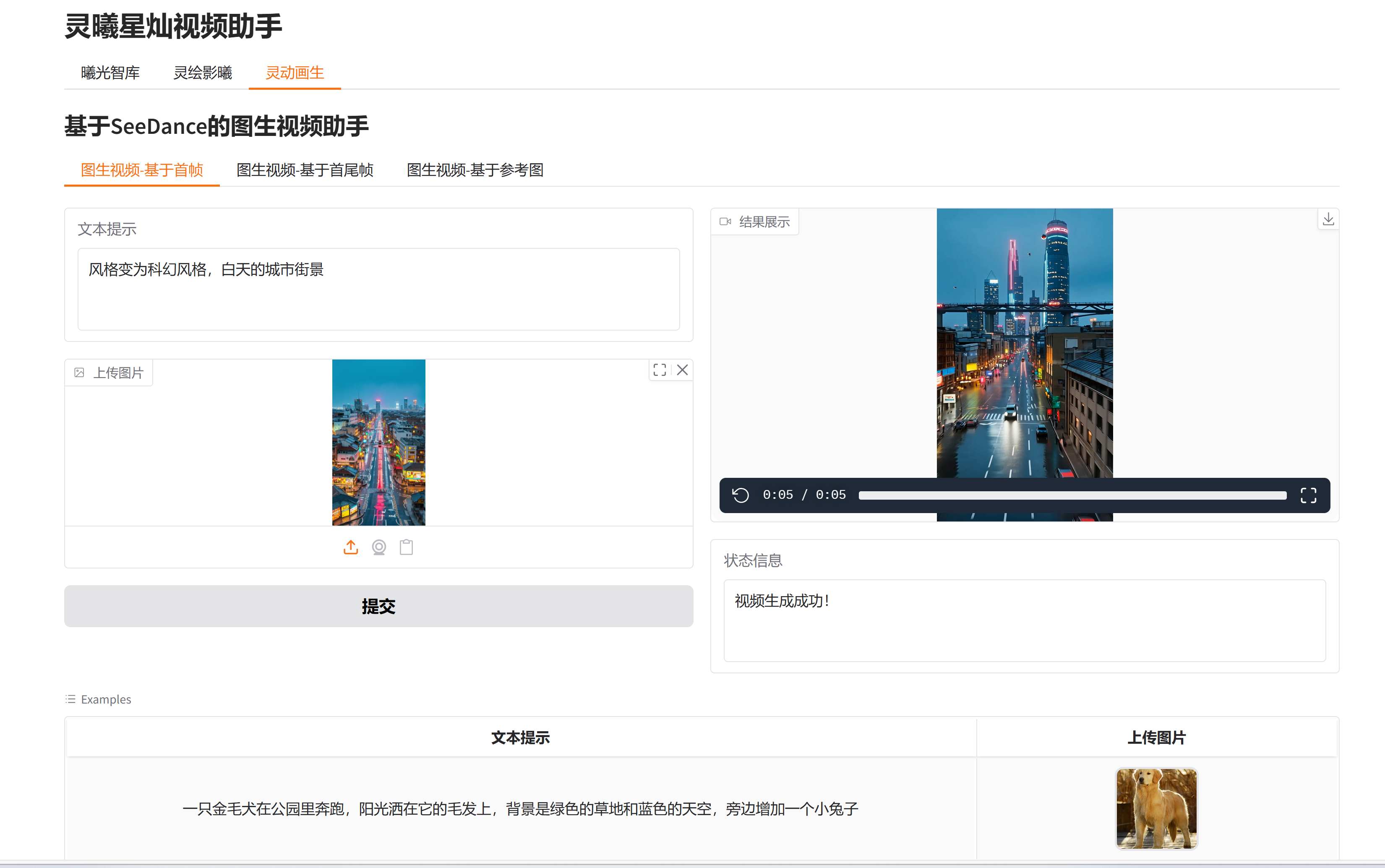The height and width of the screenshot is (868, 1385).
Task: Click the clipboard paste icon
Action: click(407, 547)
